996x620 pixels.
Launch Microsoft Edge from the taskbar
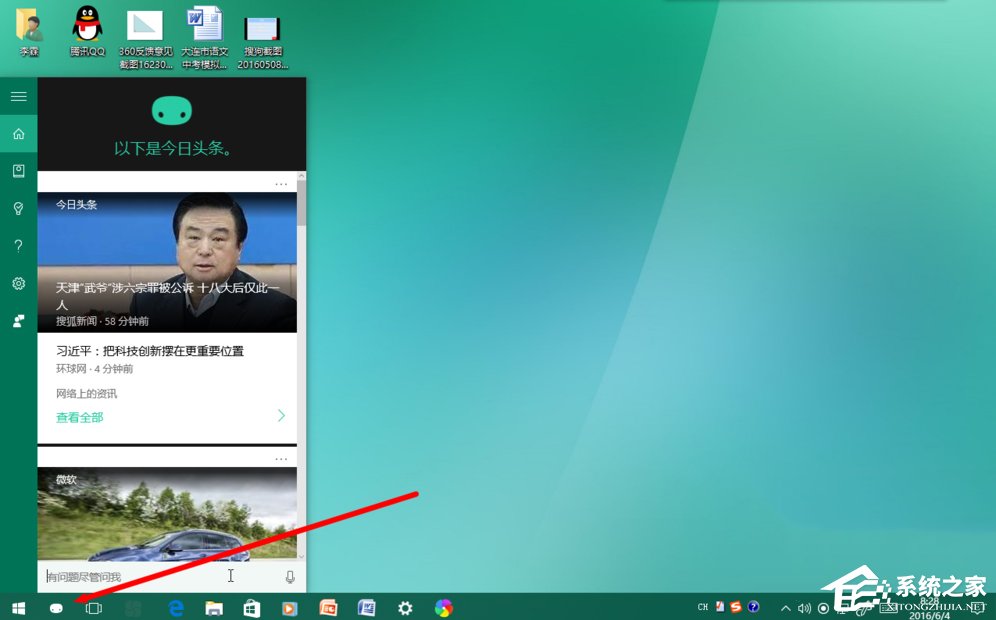point(176,608)
